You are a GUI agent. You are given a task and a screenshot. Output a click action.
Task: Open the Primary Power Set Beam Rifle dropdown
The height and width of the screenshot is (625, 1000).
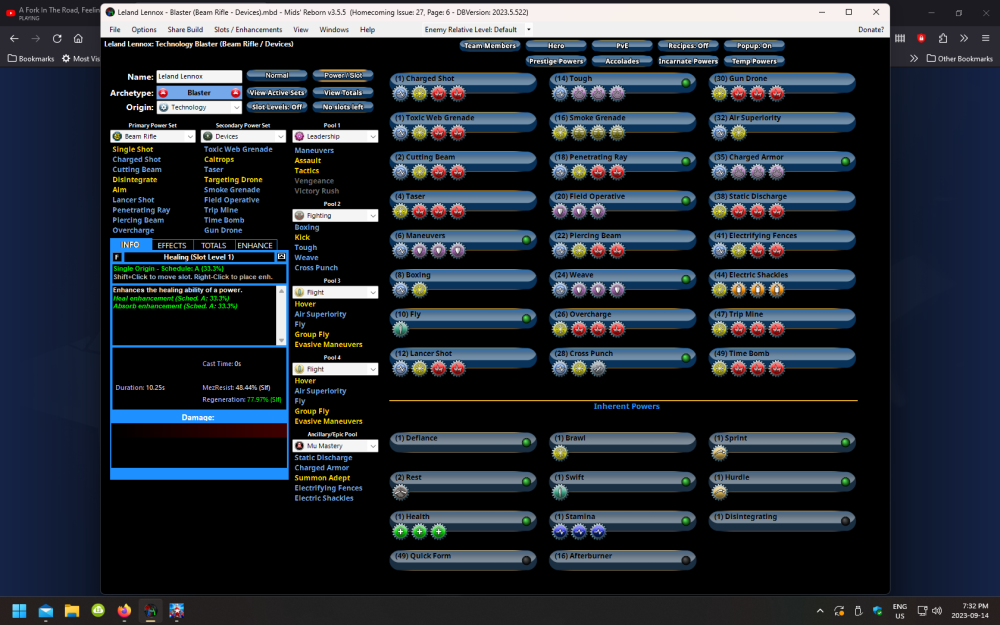tap(152, 136)
